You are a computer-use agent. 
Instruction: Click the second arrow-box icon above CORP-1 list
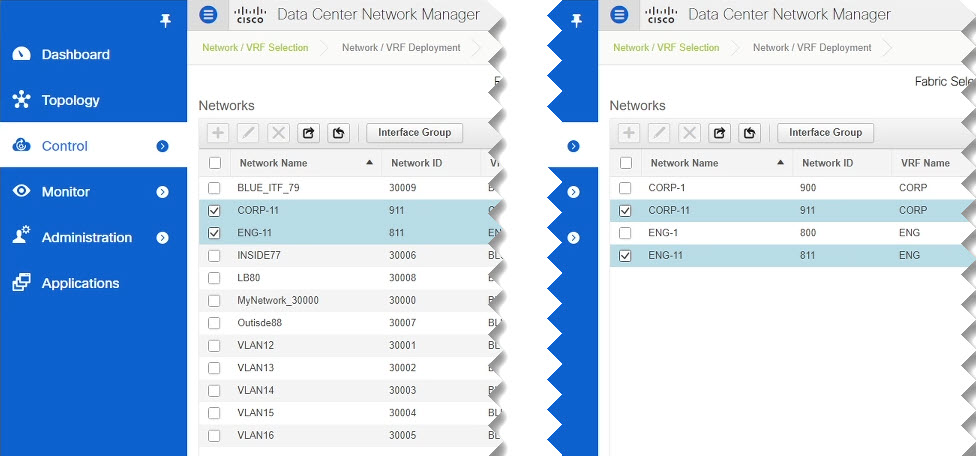pos(749,133)
